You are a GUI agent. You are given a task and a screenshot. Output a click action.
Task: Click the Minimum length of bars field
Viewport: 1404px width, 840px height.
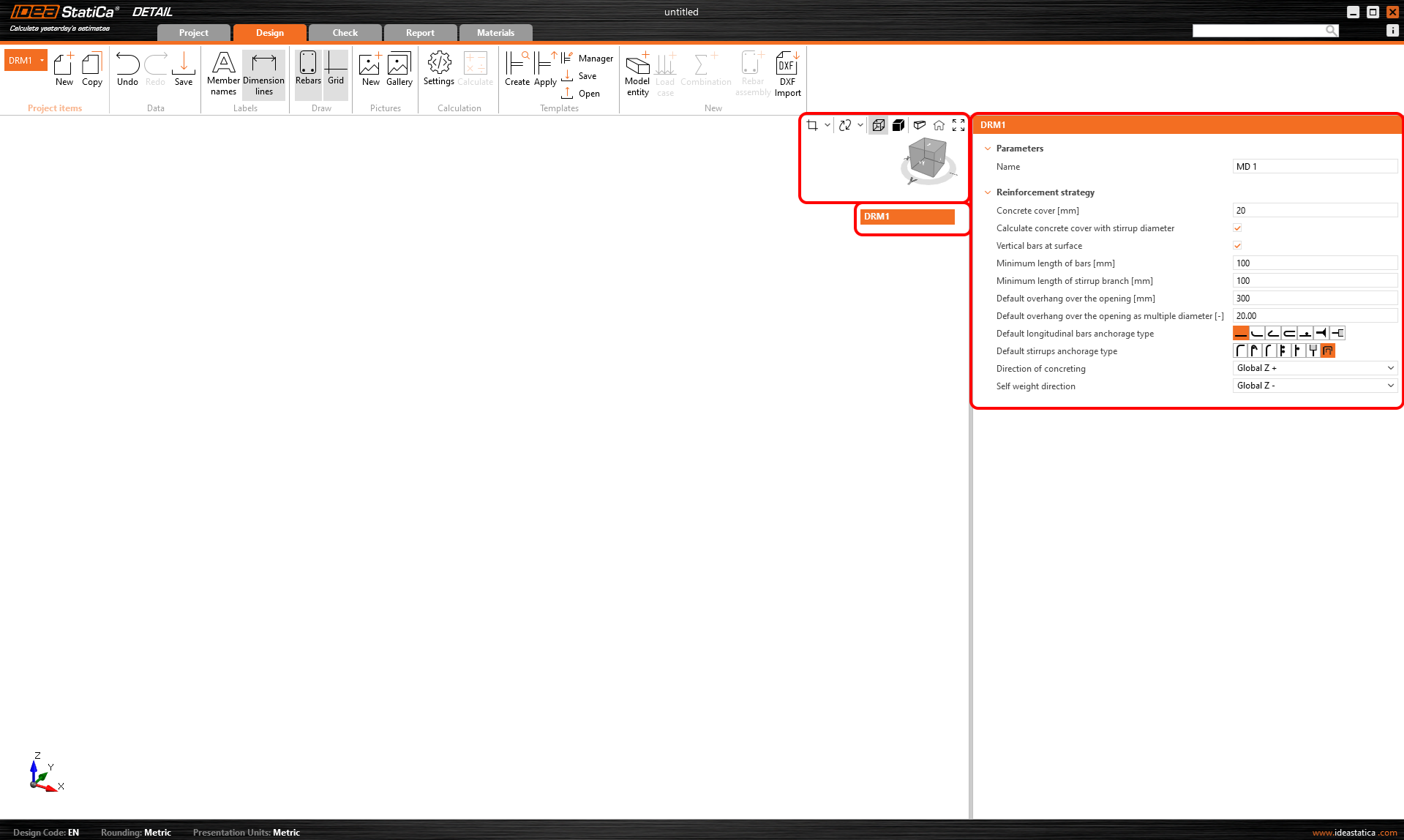pos(1315,263)
